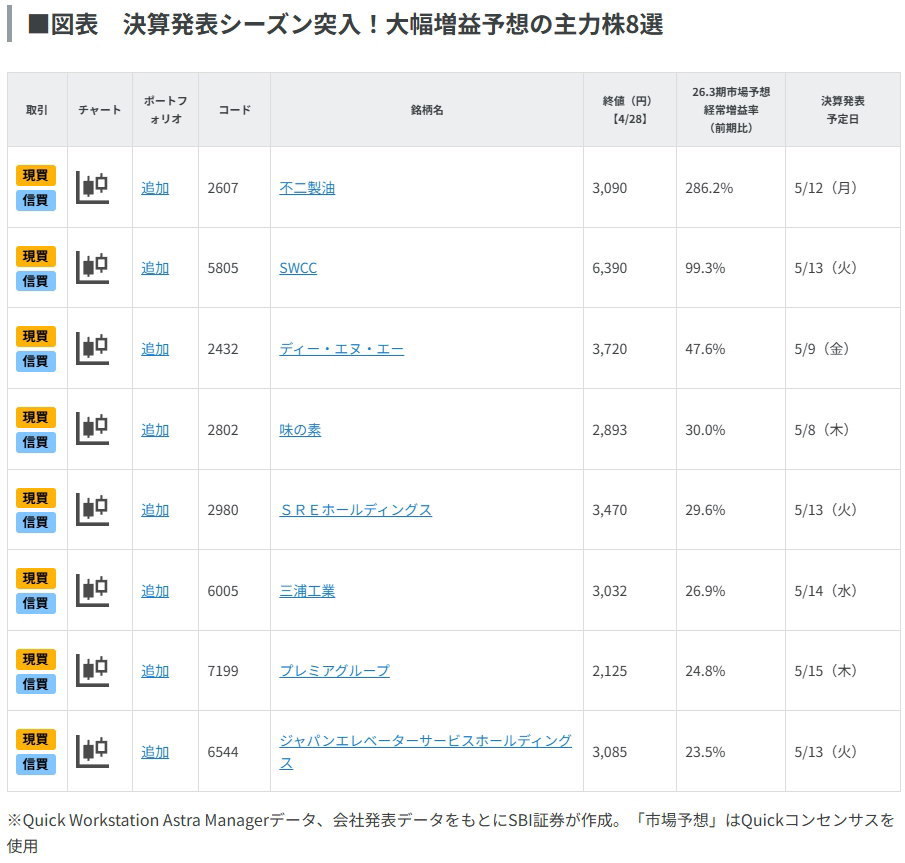Click 信買 button for SWCC
Image resolution: width=905 pixels, height=863 pixels.
click(36, 281)
